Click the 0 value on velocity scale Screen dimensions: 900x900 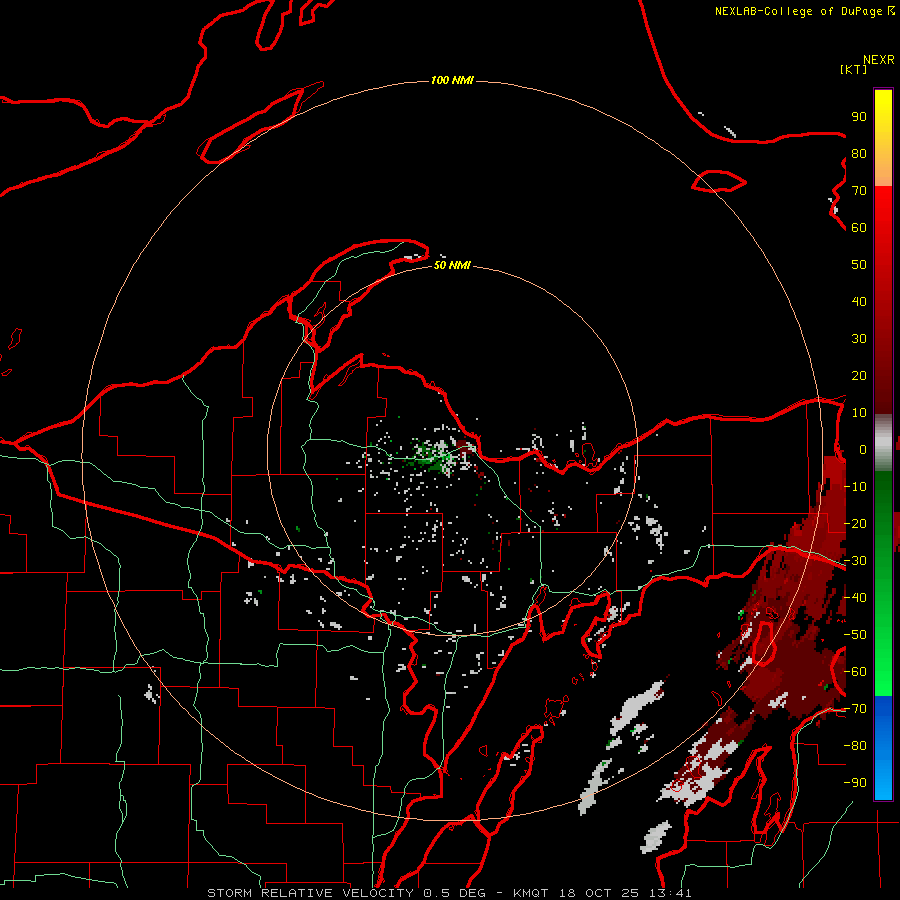[x=863, y=450]
